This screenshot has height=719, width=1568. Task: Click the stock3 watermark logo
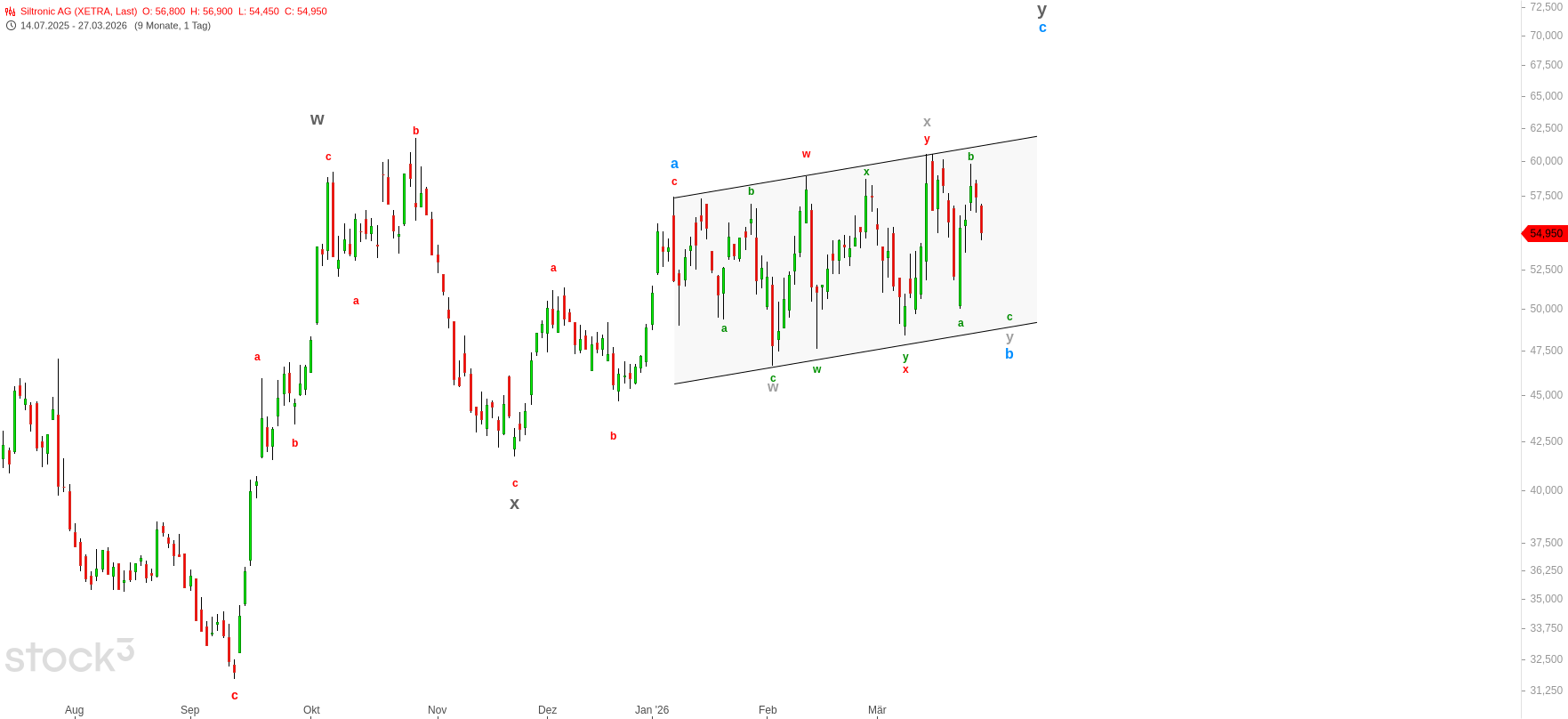click(69, 657)
